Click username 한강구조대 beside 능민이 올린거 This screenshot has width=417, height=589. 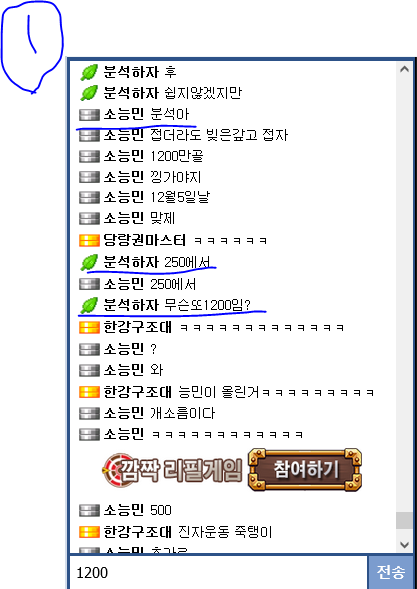(x=137, y=392)
